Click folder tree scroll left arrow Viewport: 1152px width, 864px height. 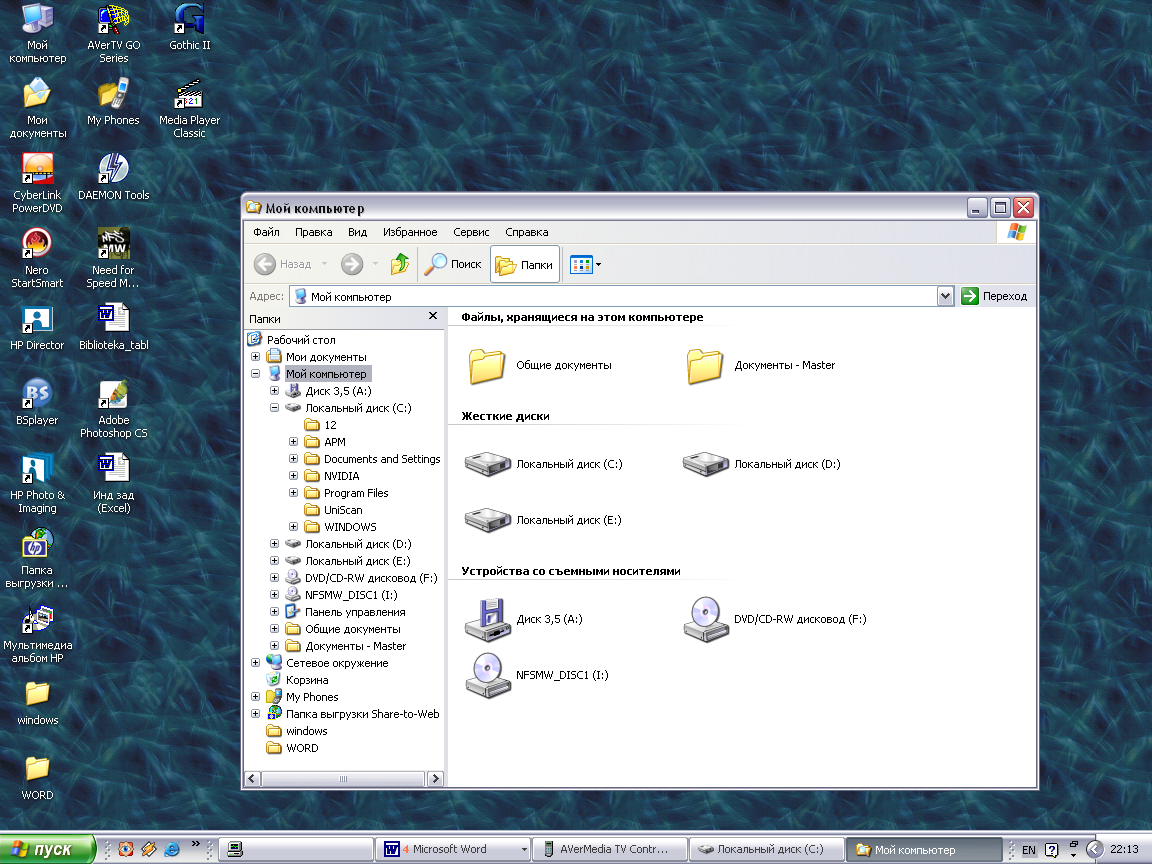coord(252,778)
